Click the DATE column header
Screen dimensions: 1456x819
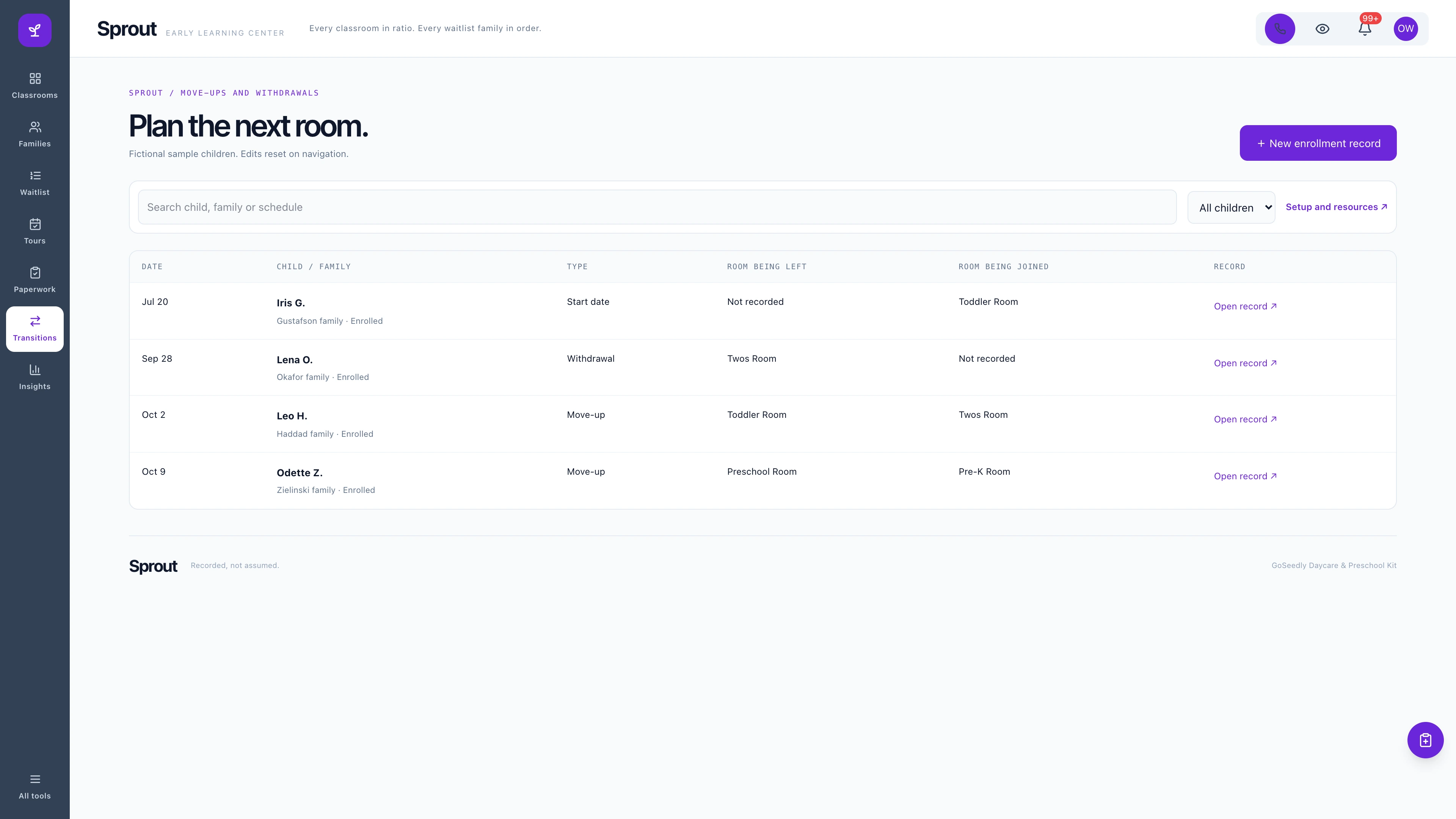coord(152,266)
